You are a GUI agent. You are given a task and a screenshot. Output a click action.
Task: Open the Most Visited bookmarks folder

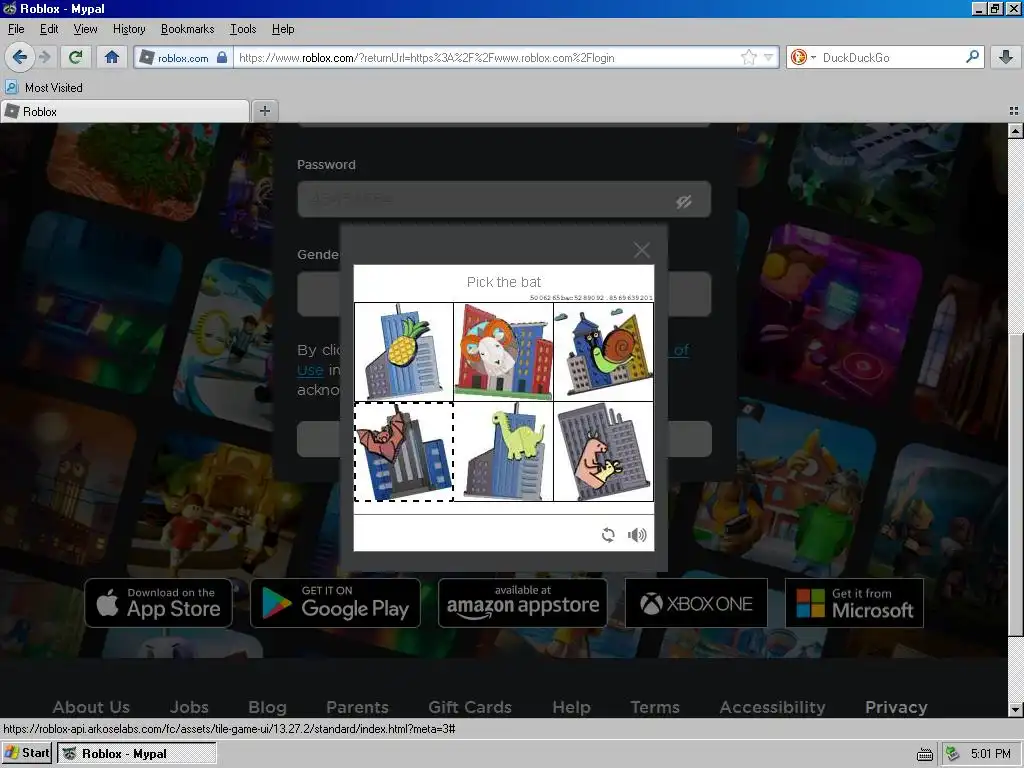pyautogui.click(x=44, y=88)
